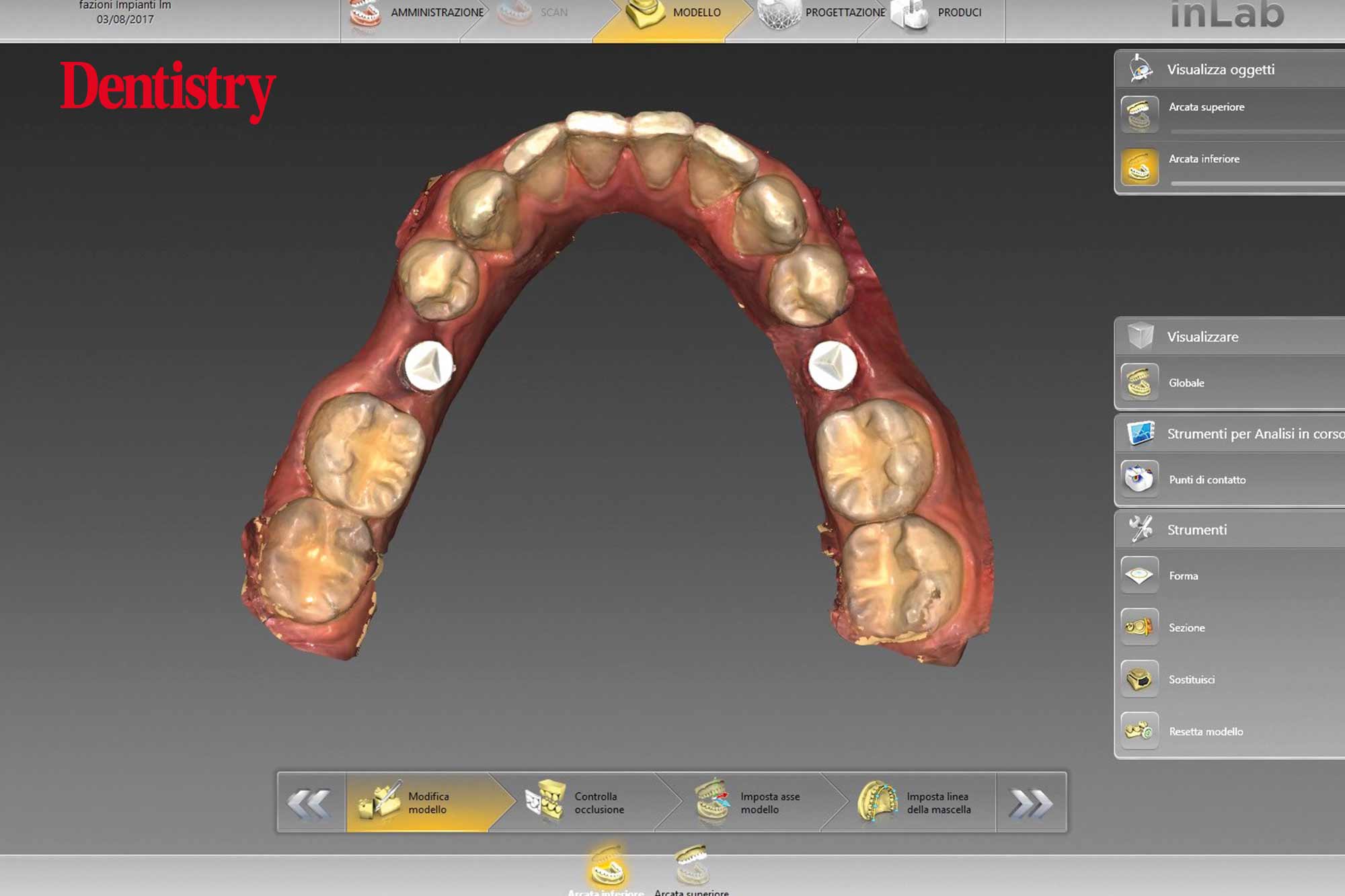Select the bottom Arcata inferiore jaw icon

click(607, 866)
